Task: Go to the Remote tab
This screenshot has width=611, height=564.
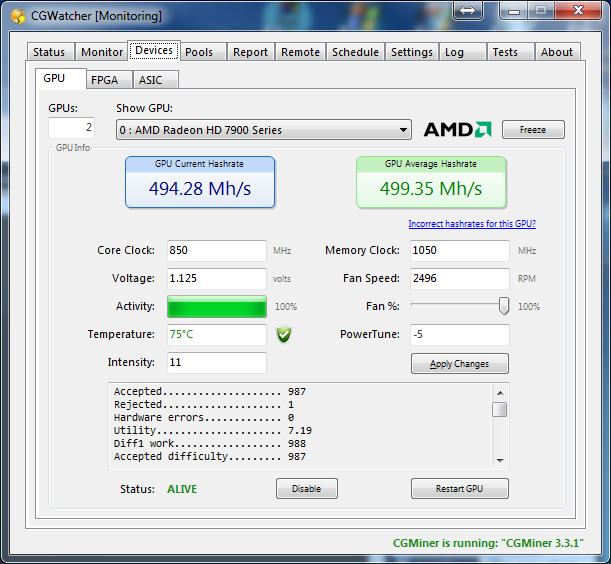Action: 300,52
